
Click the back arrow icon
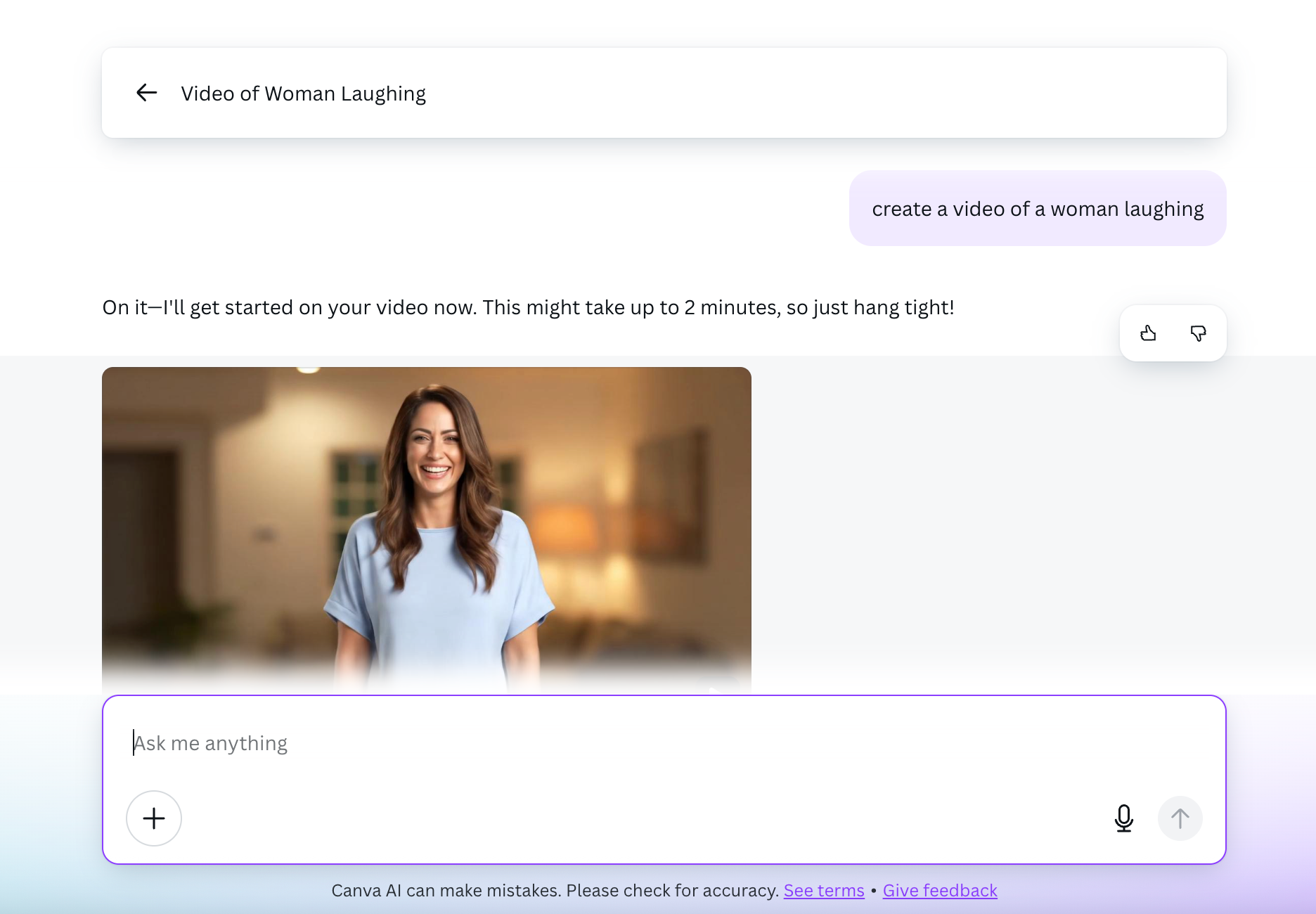pos(146,93)
